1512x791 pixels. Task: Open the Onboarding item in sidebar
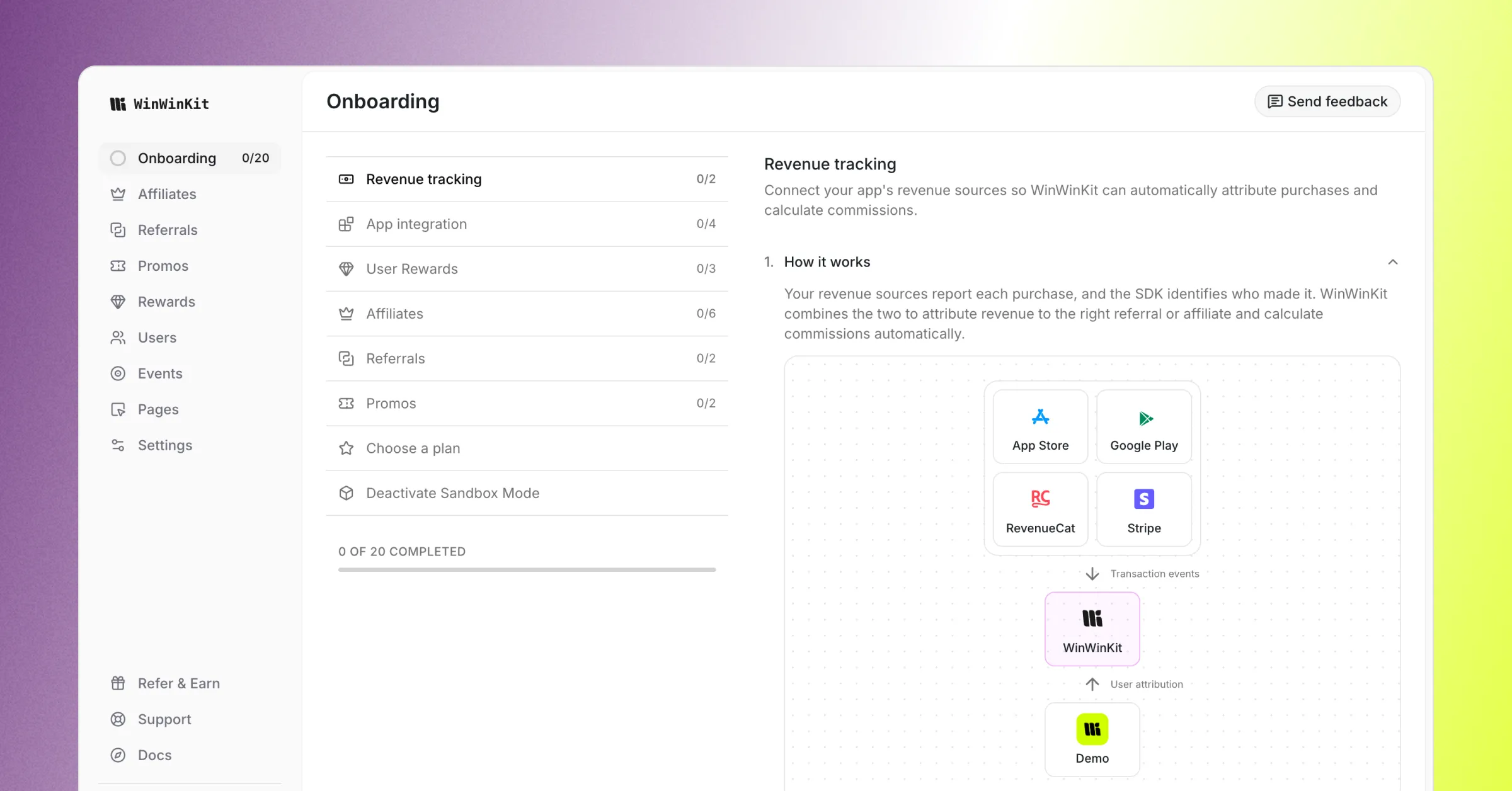pos(190,158)
